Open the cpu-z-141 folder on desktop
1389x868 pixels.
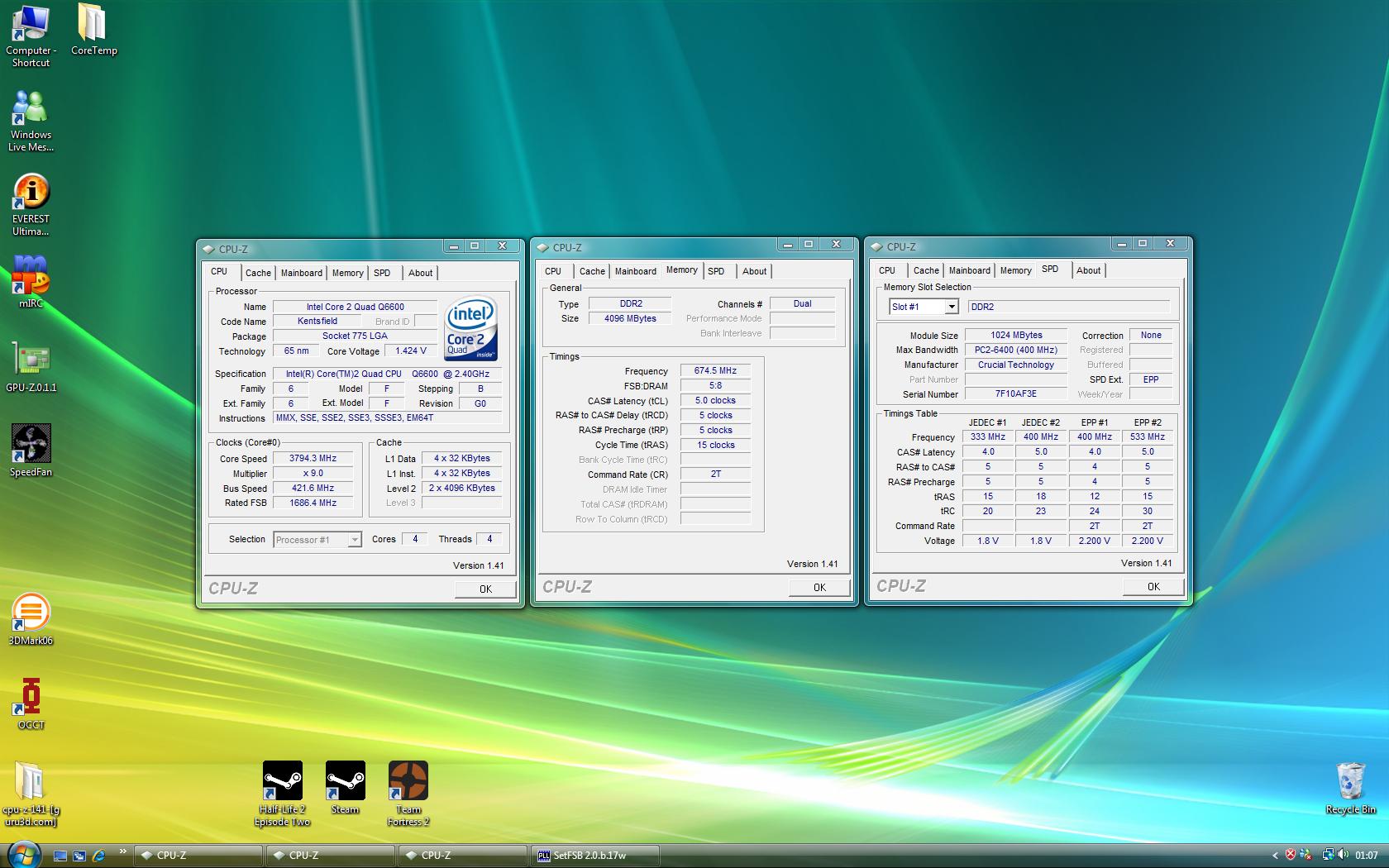31,794
